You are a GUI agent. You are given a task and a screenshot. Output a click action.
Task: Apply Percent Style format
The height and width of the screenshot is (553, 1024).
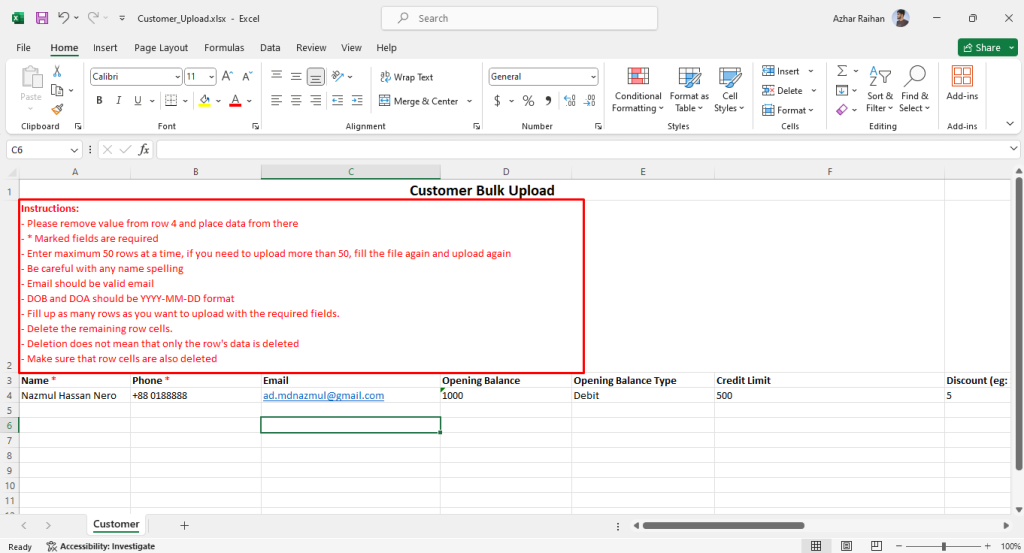(528, 101)
